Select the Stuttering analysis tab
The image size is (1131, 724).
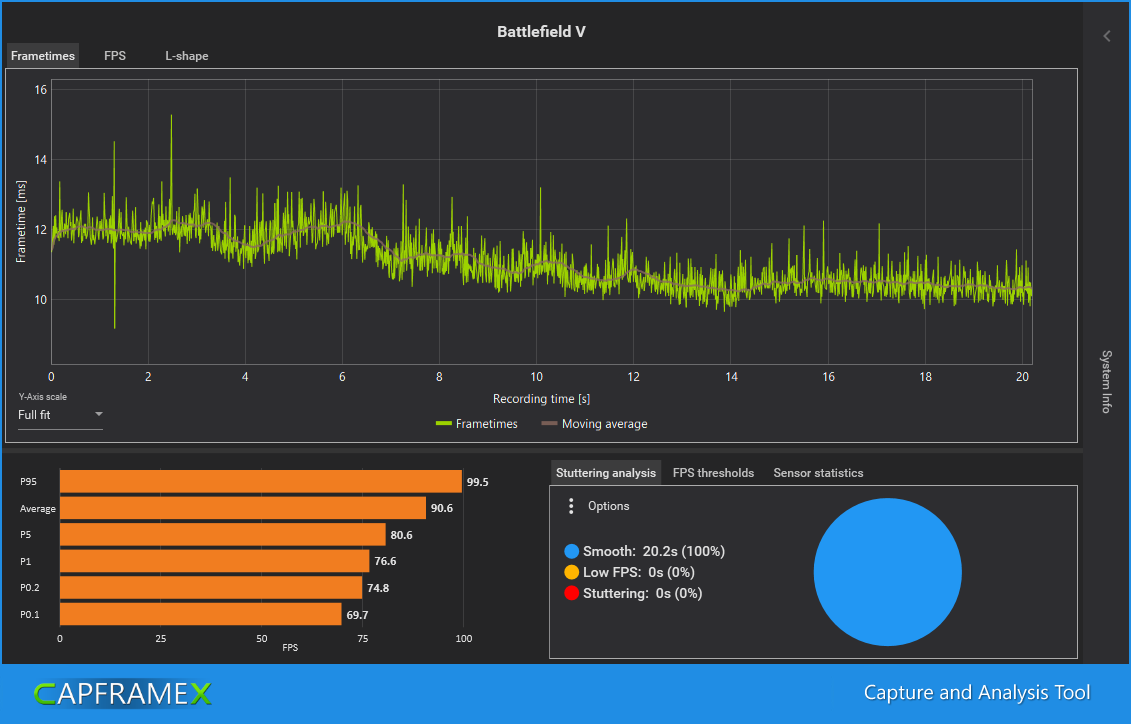pyautogui.click(x=606, y=473)
